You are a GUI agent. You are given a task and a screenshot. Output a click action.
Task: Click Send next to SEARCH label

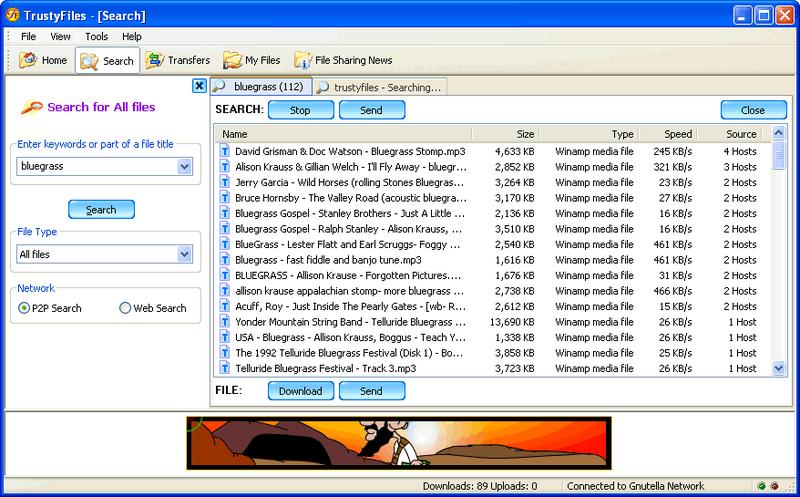[372, 110]
